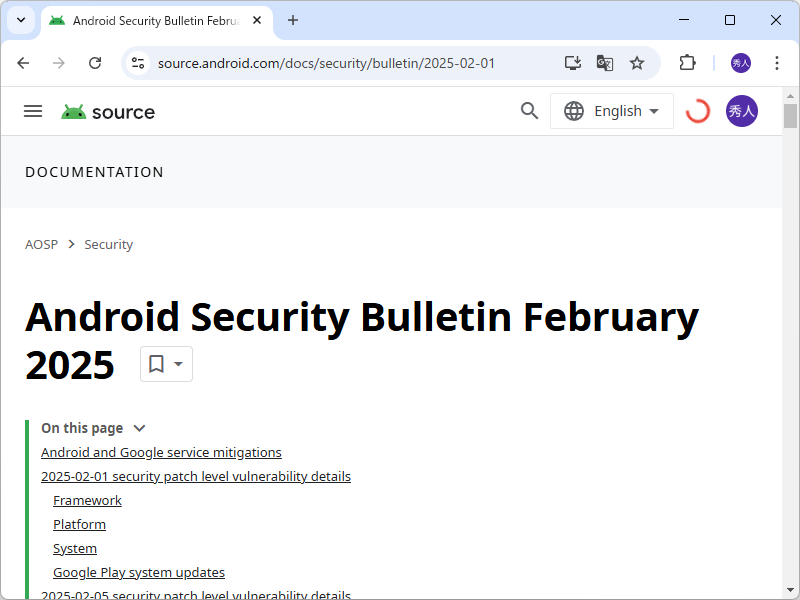Open the English language dropdown

point(612,111)
